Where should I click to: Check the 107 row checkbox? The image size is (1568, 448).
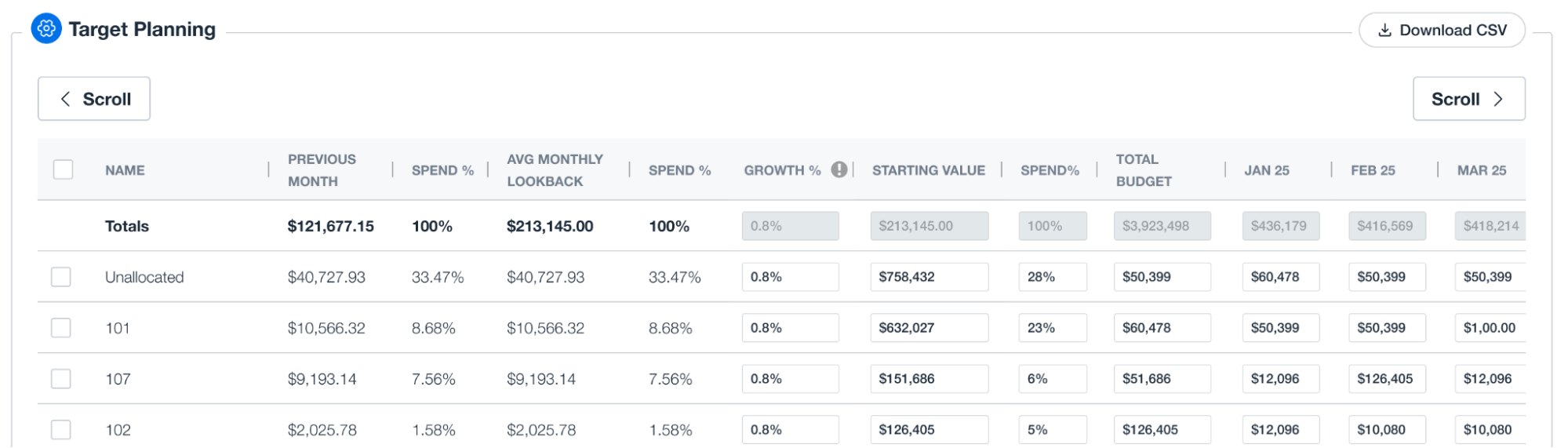pyautogui.click(x=61, y=379)
